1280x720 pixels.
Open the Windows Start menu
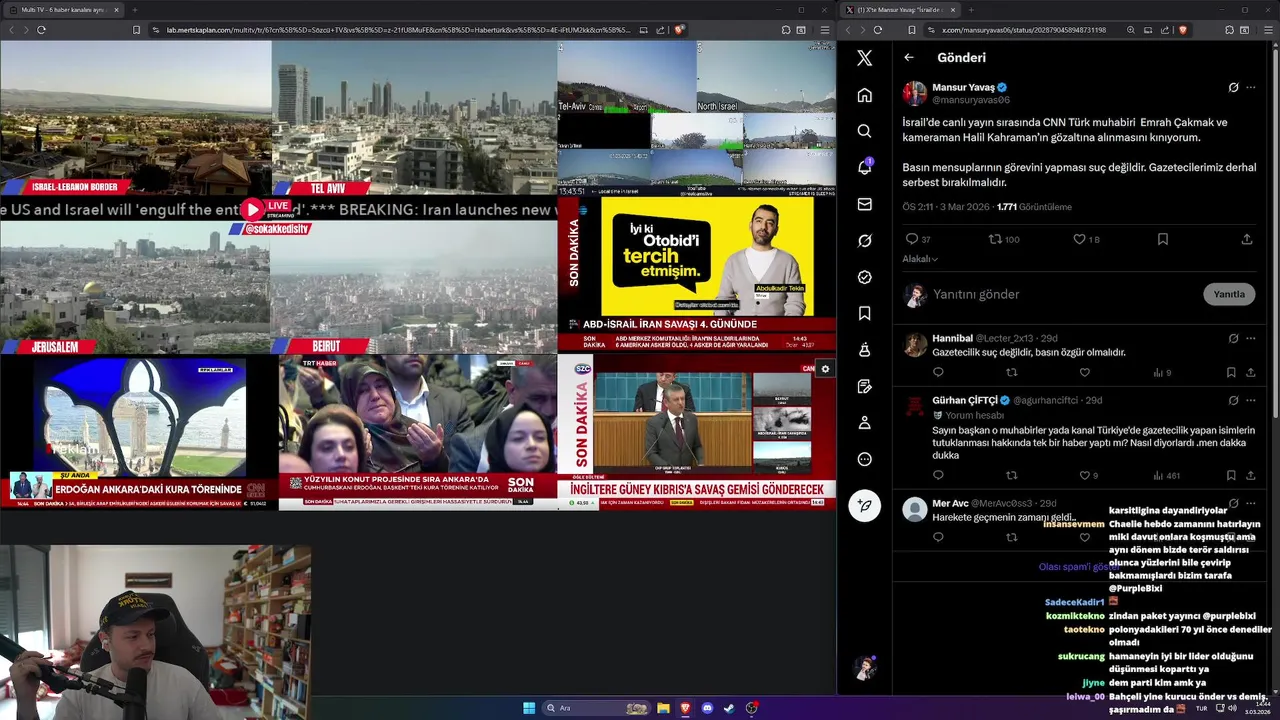point(529,708)
